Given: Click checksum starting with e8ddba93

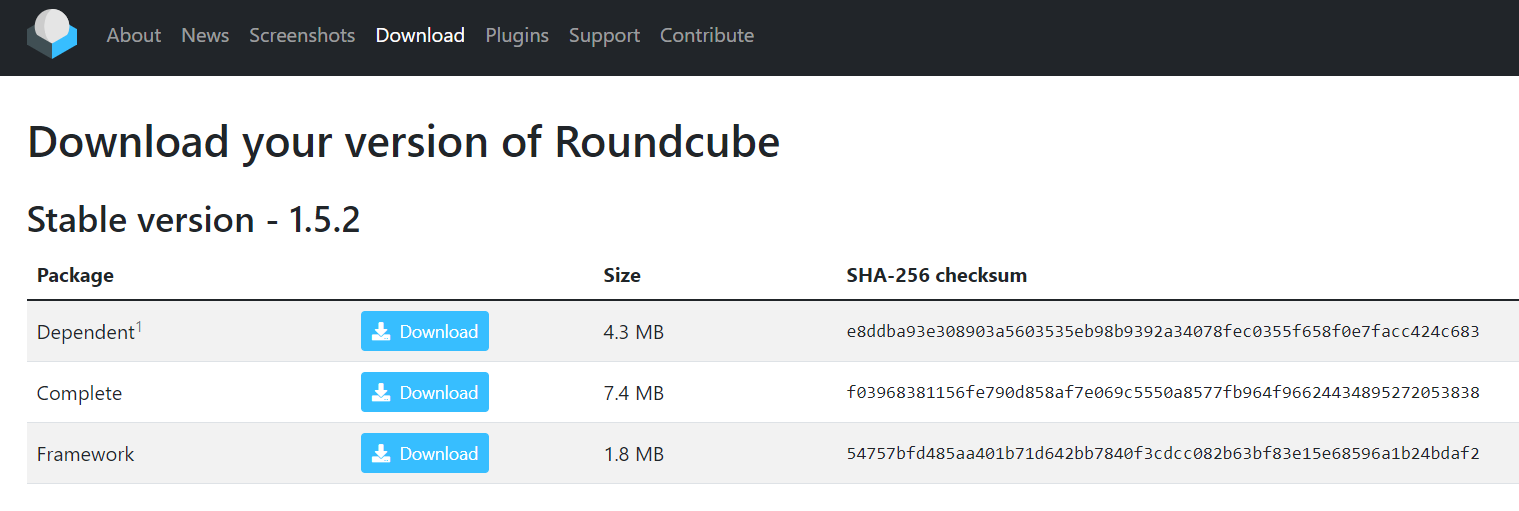Looking at the screenshot, I should coord(1163,332).
